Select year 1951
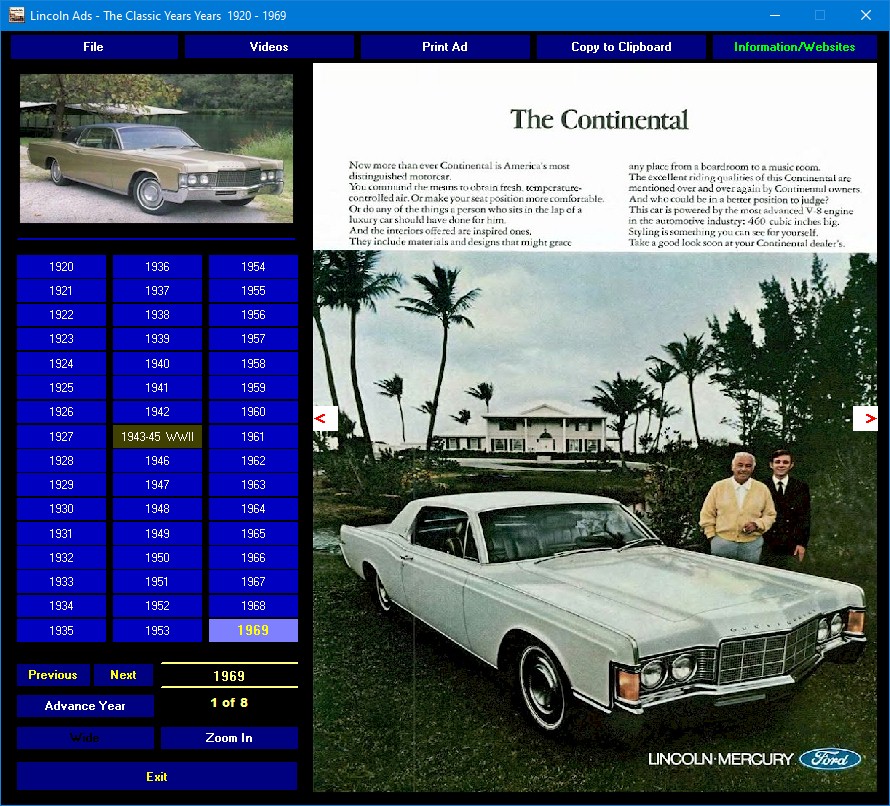 157,582
